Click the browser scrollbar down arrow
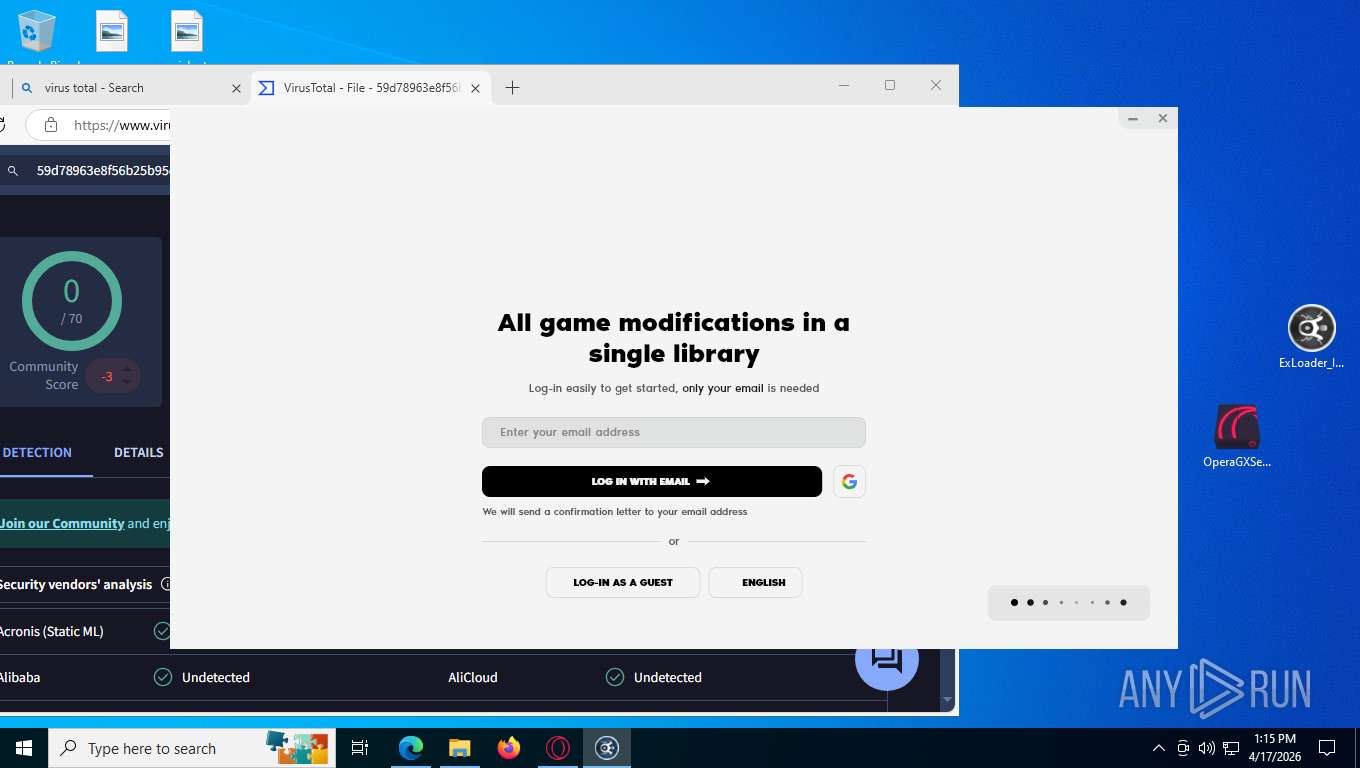 click(948, 701)
